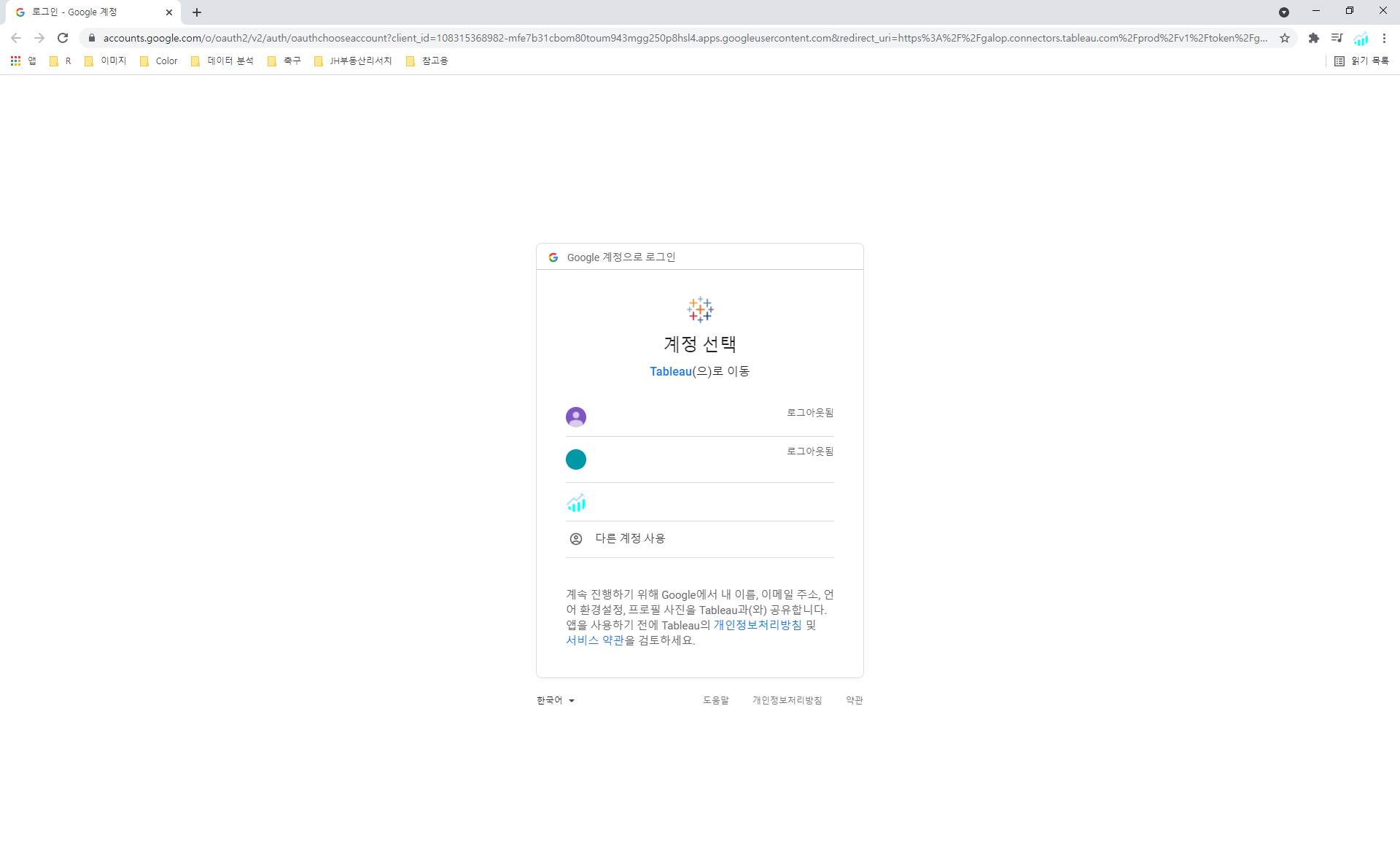Click the bookmark star icon
This screenshot has height=846, width=1400.
coord(1285,38)
